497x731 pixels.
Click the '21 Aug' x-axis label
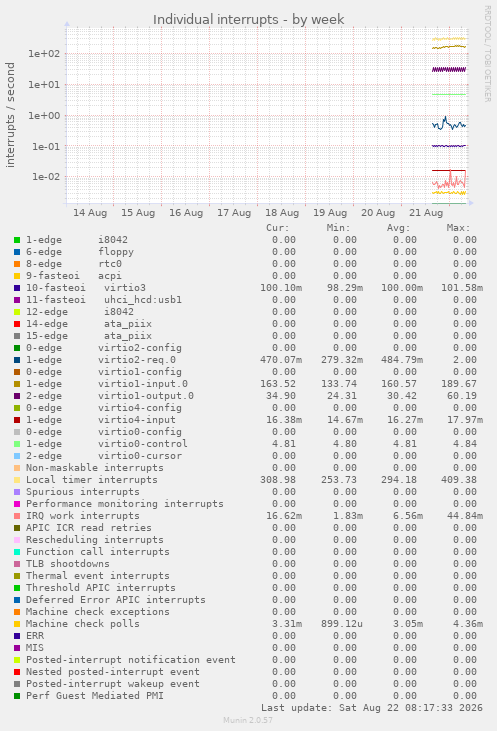click(x=426, y=213)
